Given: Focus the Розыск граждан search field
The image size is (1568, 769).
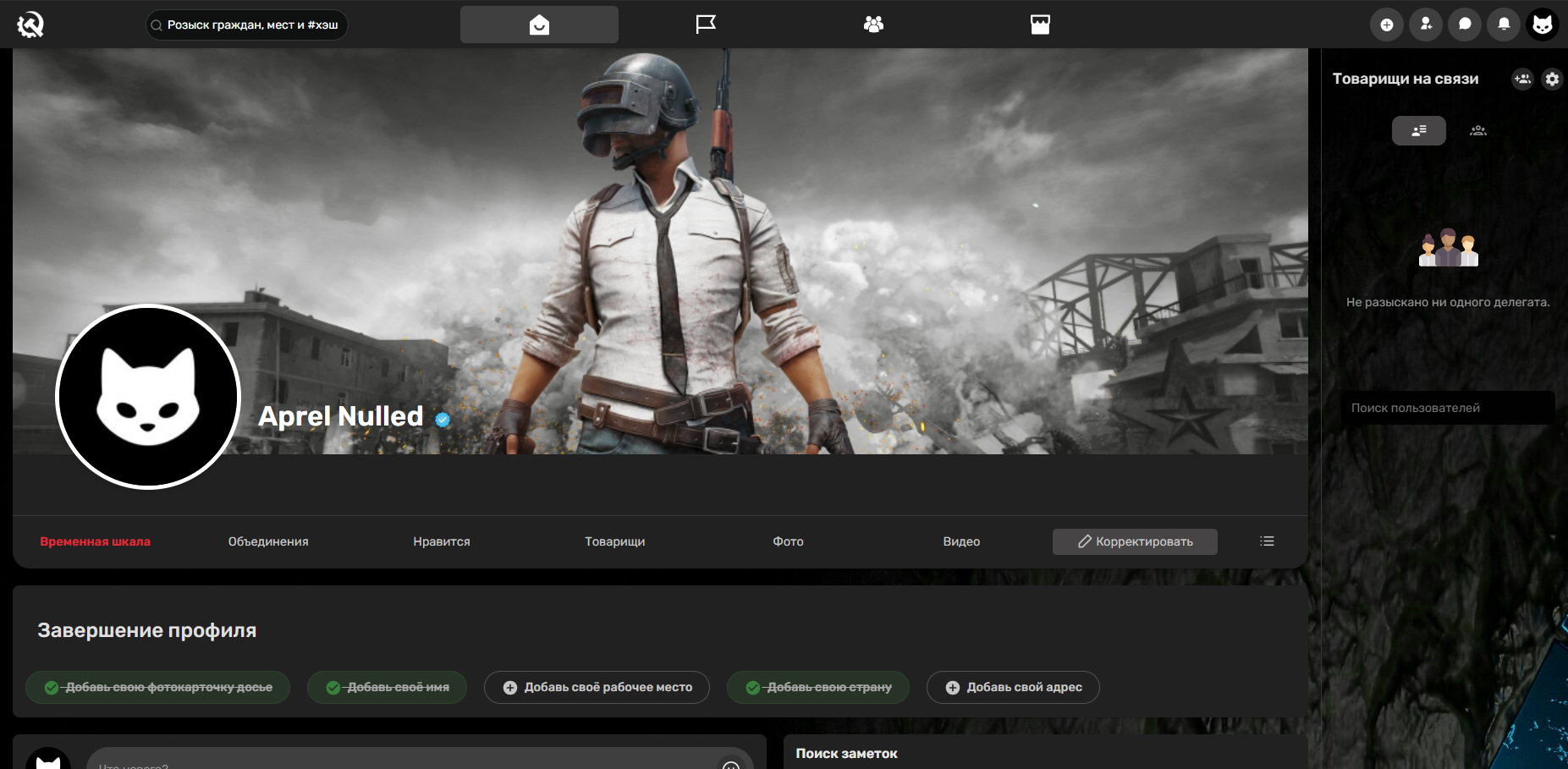Looking at the screenshot, I should coord(247,25).
